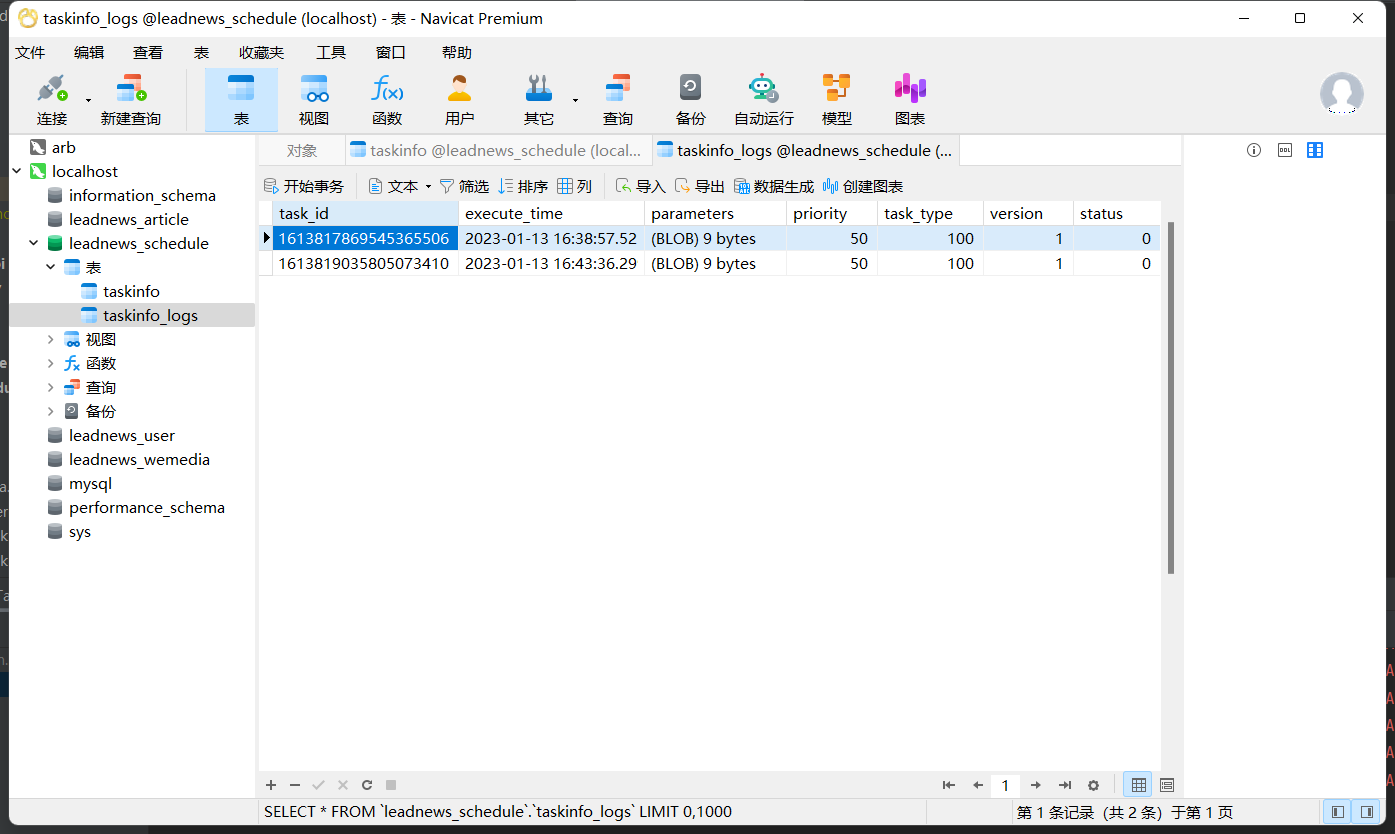Click the 导入 import button
The image size is (1395, 834).
pos(640,186)
